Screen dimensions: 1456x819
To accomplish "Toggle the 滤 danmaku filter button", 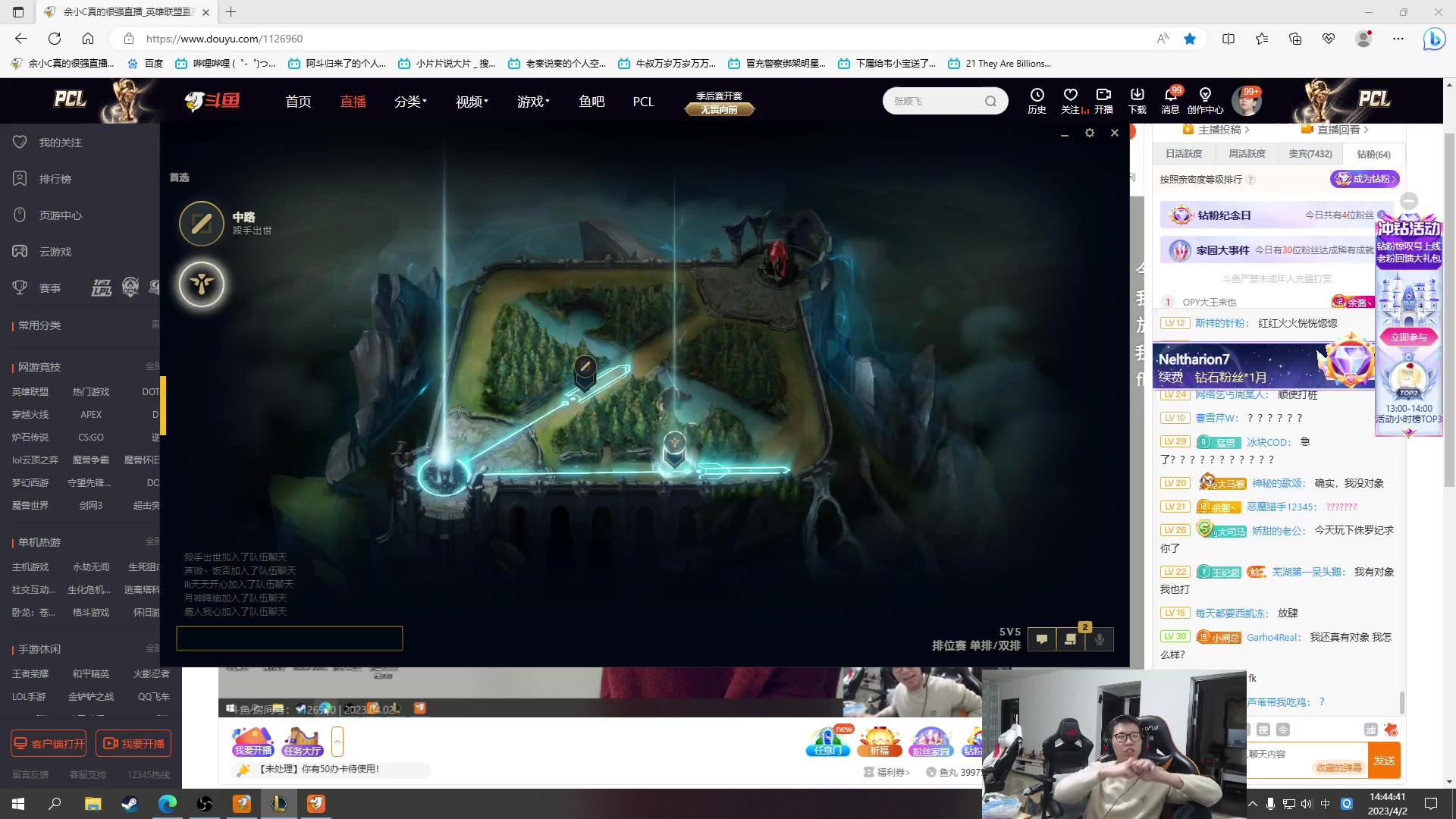I will [1370, 730].
